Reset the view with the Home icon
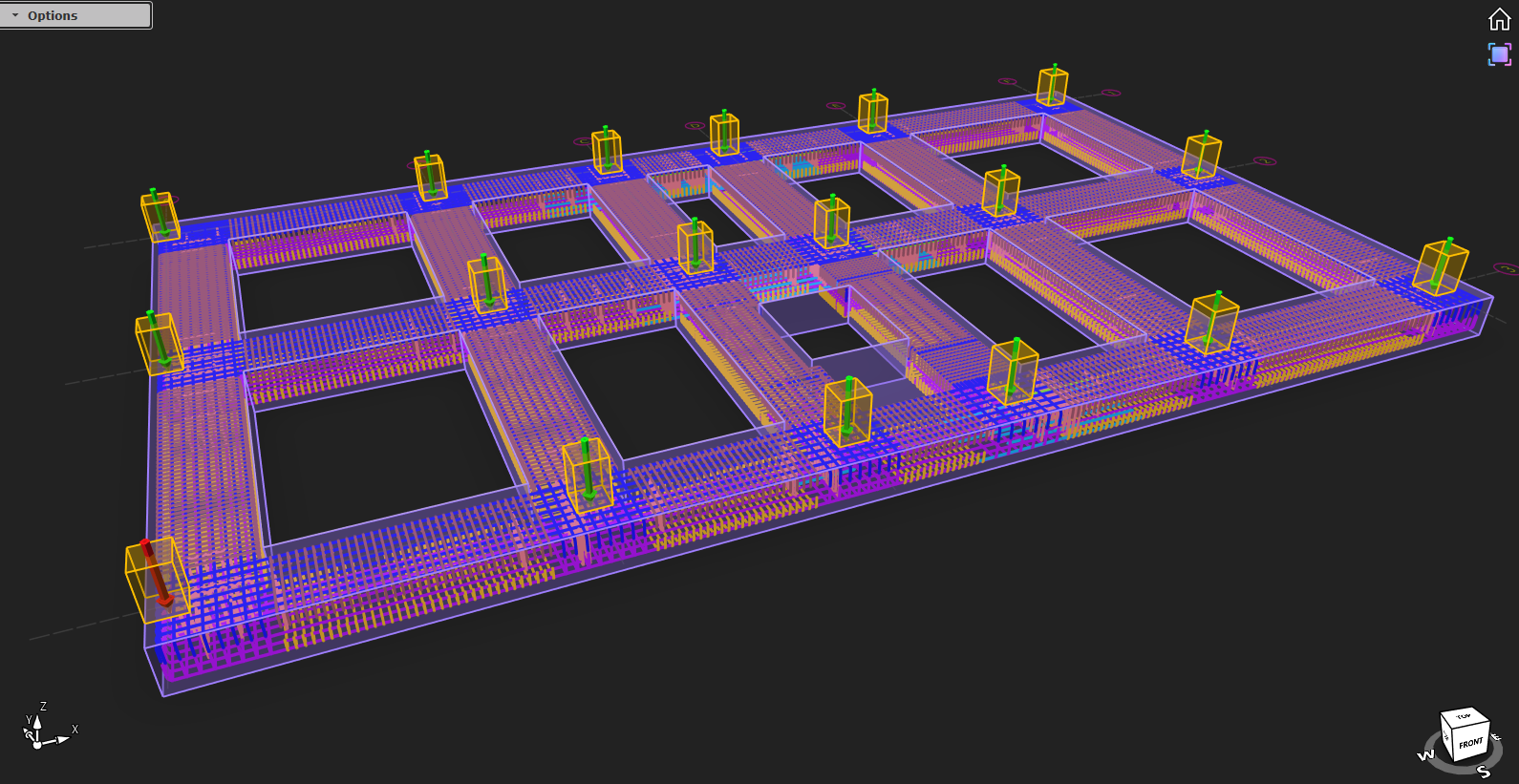Screen dimensions: 1519x784 pos(1499,19)
